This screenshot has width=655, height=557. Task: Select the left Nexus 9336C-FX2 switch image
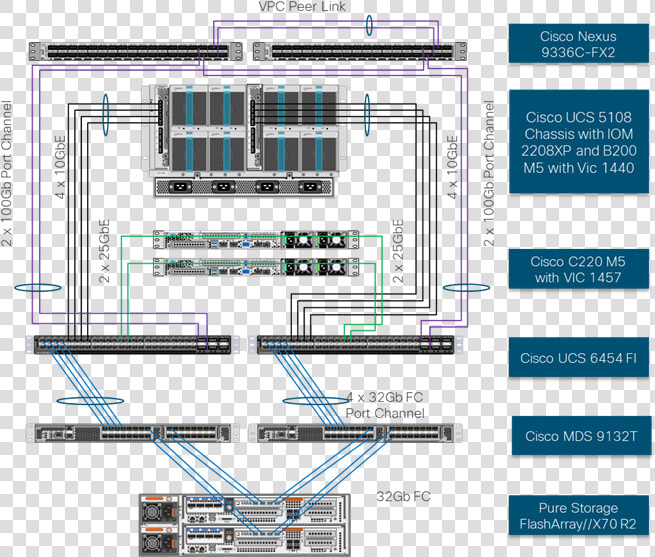[x=136, y=52]
